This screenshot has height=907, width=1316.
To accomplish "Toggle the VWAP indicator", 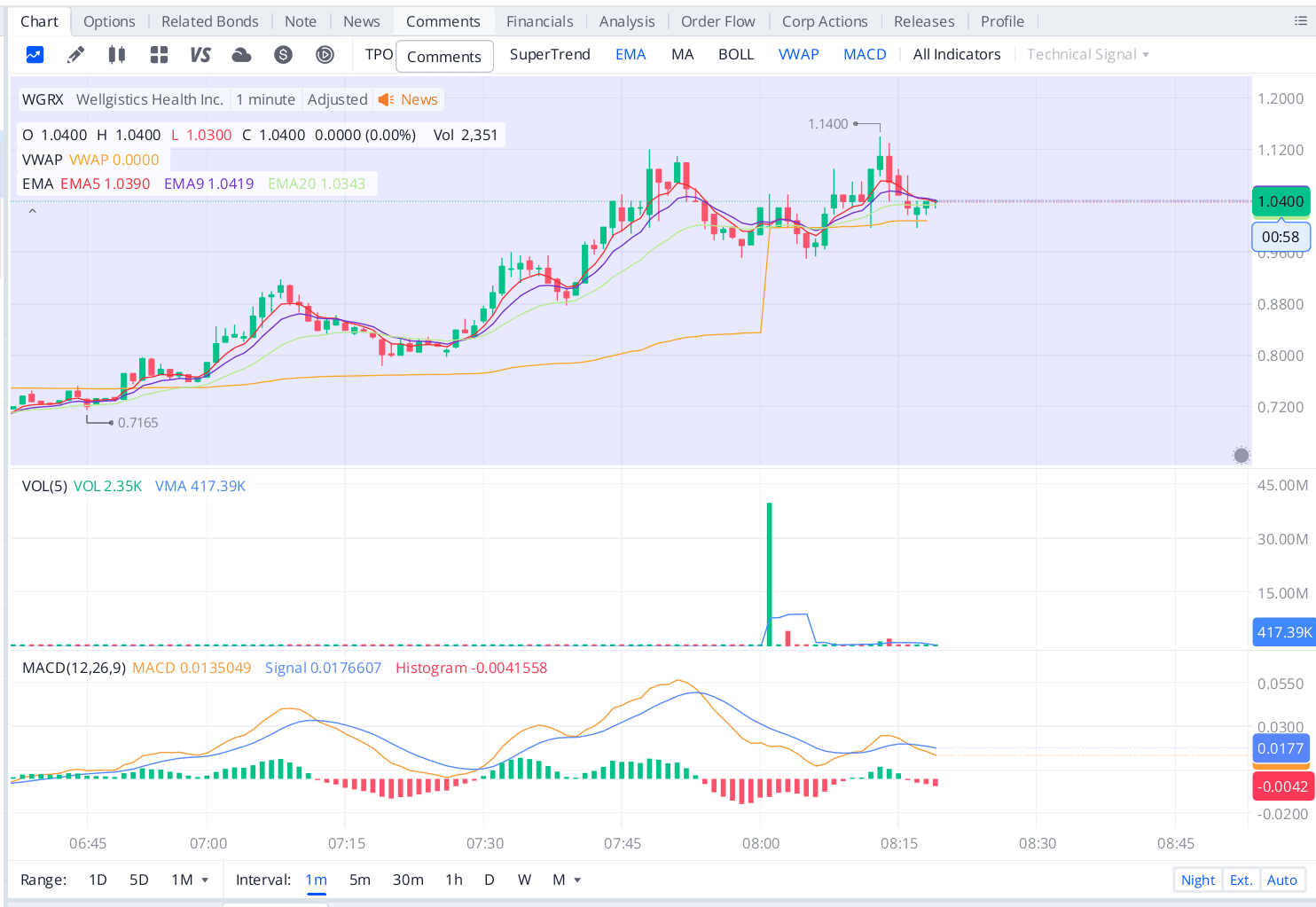I will (x=798, y=55).
